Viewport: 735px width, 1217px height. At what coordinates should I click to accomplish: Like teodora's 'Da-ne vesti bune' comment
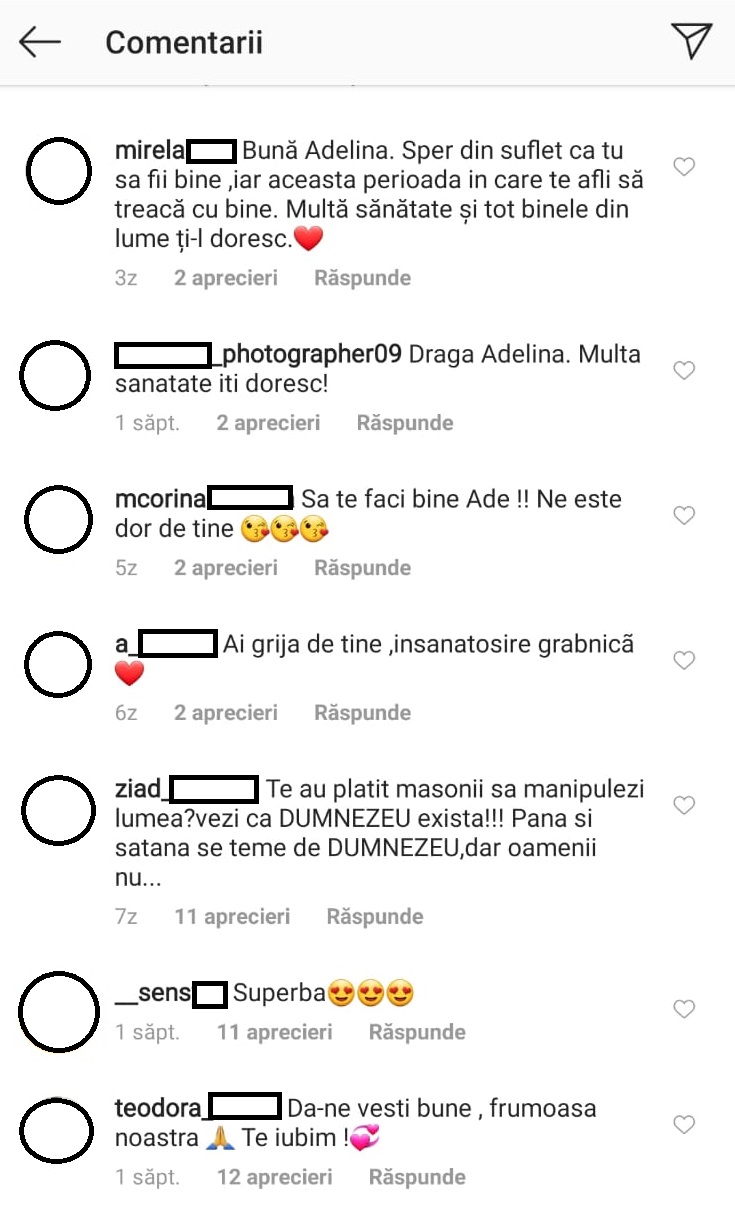(x=684, y=1125)
